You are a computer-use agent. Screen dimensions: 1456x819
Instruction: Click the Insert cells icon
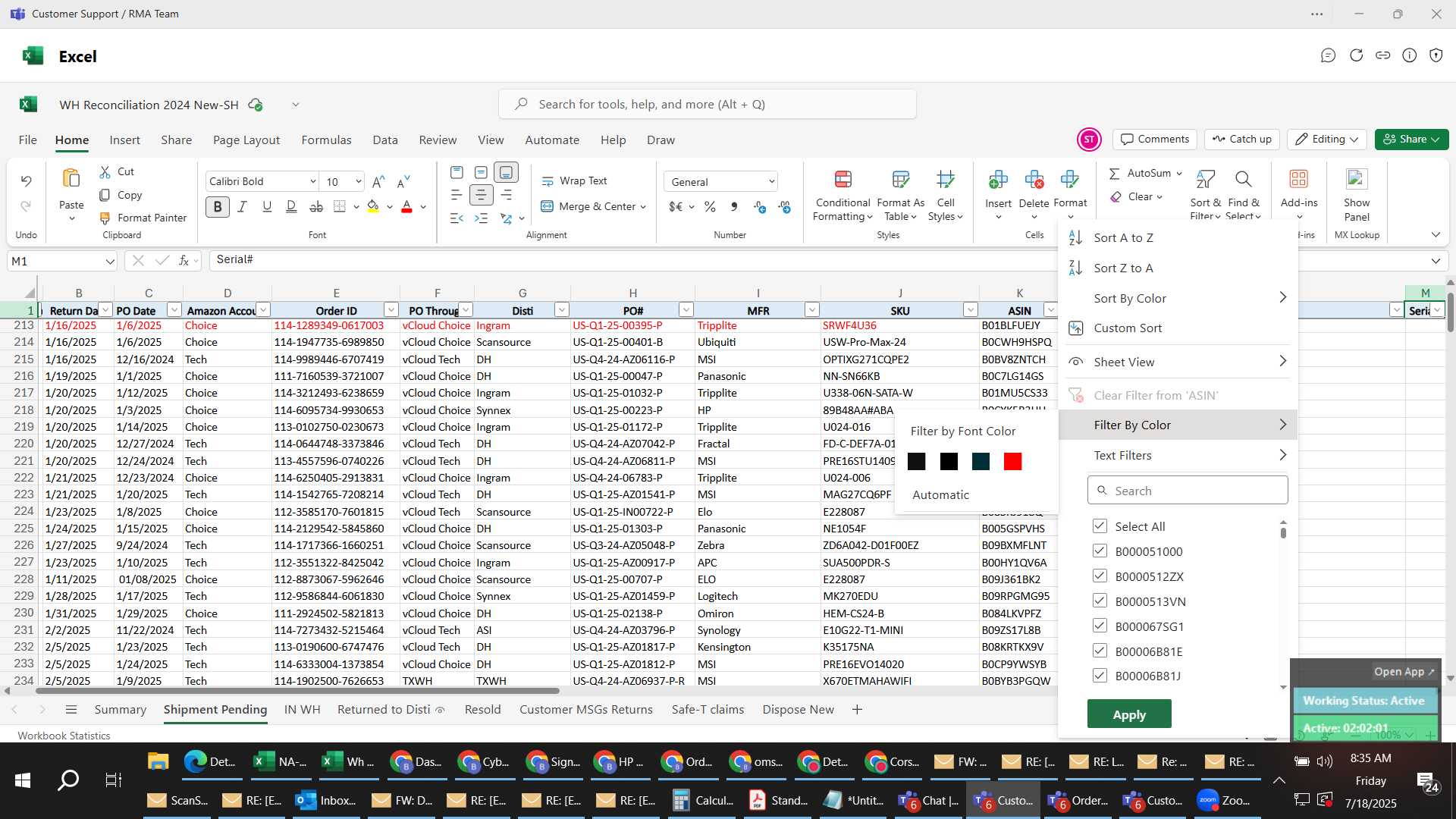998,180
